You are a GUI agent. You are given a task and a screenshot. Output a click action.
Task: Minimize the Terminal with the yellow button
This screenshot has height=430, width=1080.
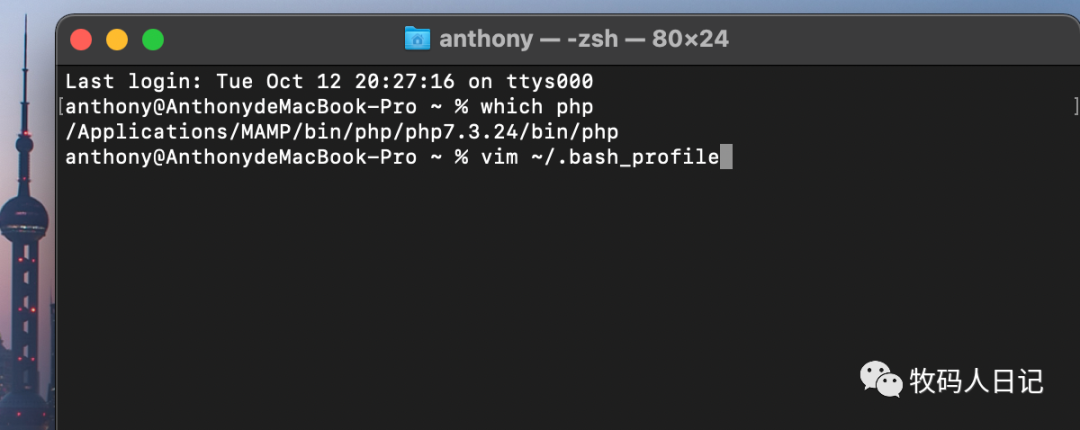tap(116, 40)
